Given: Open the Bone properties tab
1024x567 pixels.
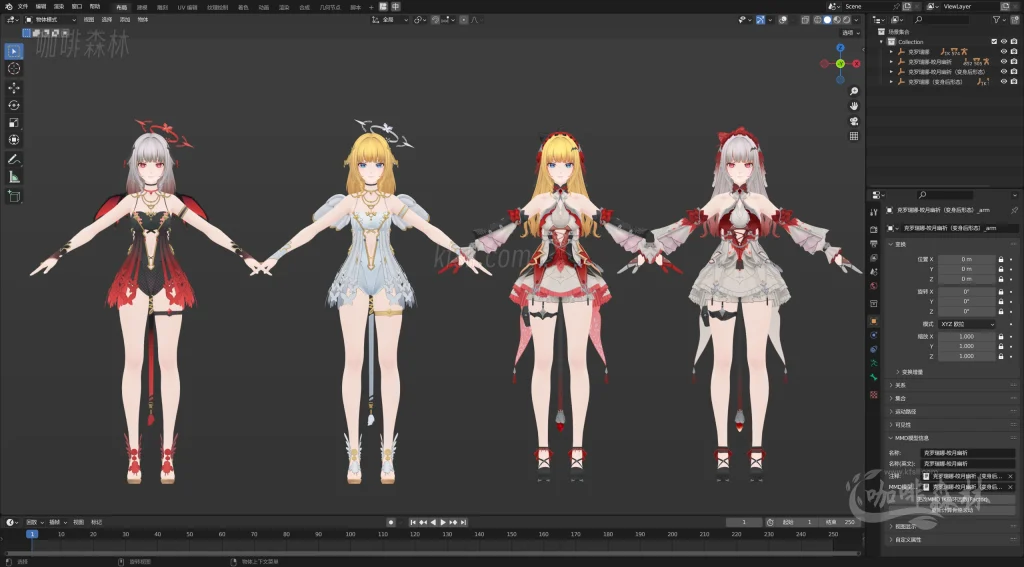Looking at the screenshot, I should [x=874, y=378].
